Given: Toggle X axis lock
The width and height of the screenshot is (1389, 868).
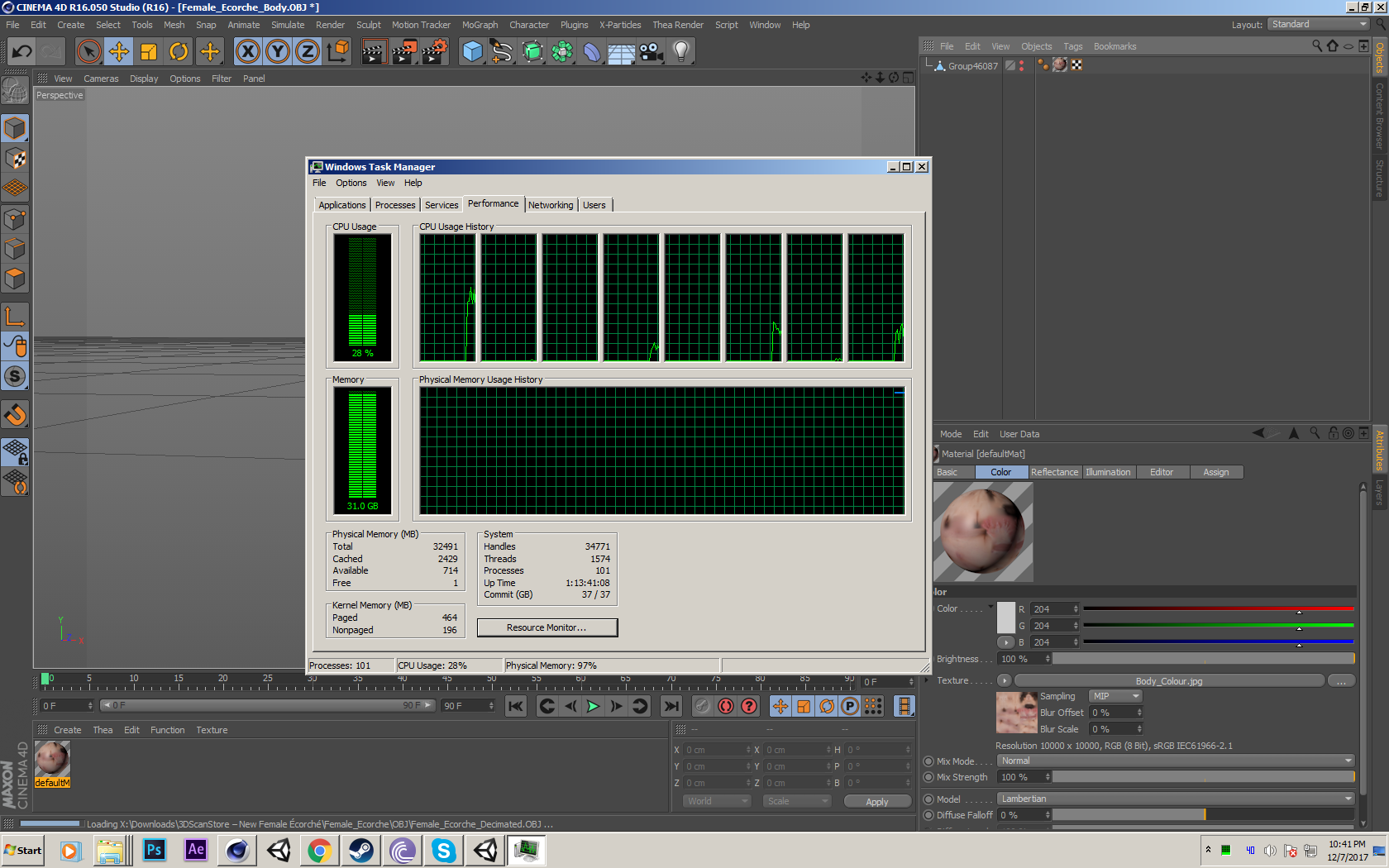Looking at the screenshot, I should click(247, 52).
